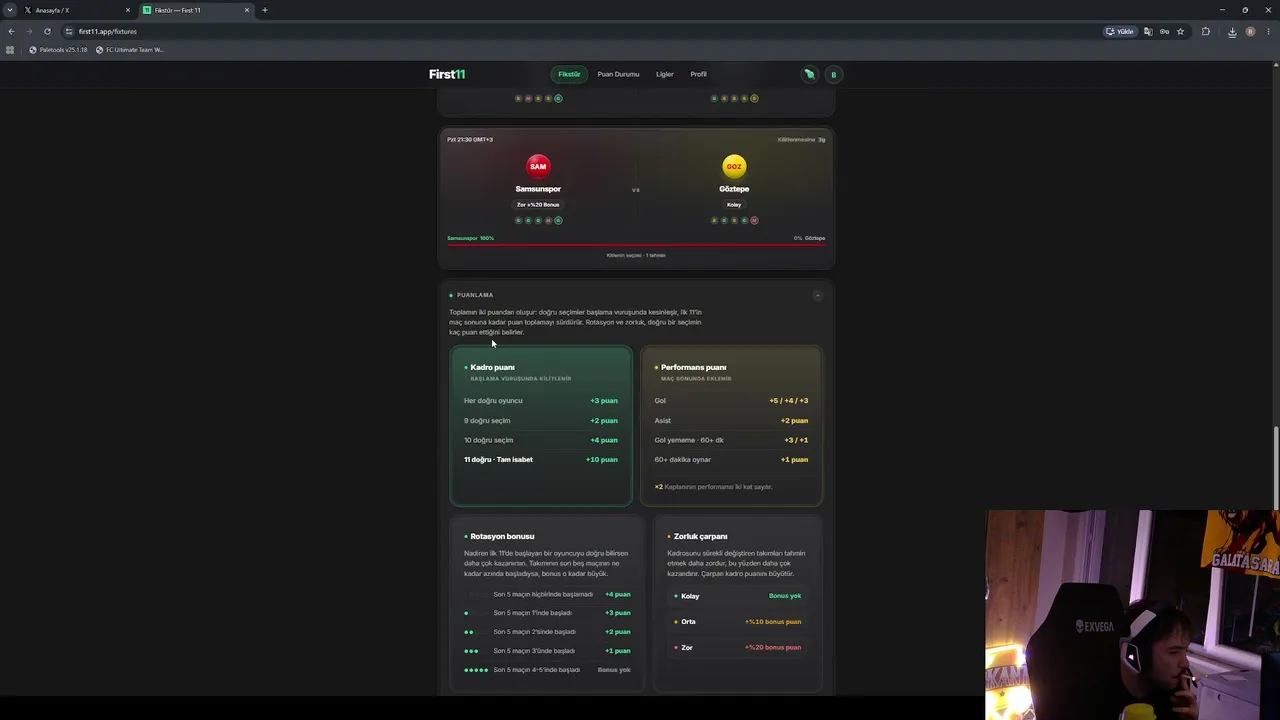Viewport: 1280px width, 720px height.
Task: Click the "Kitlenin seçimi · 1 tahmin" text
Action: coord(636,255)
